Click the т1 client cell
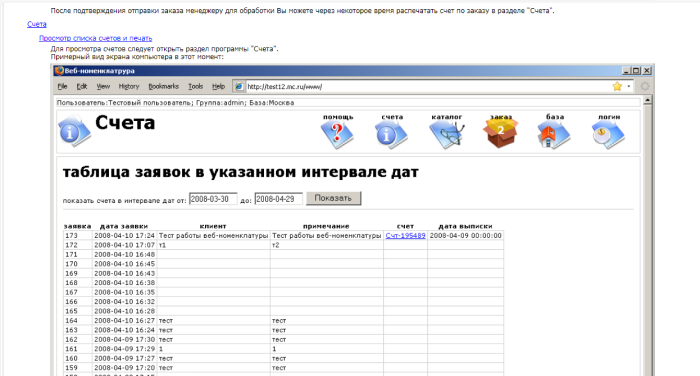Screen dimensions: 700x376 (213, 245)
